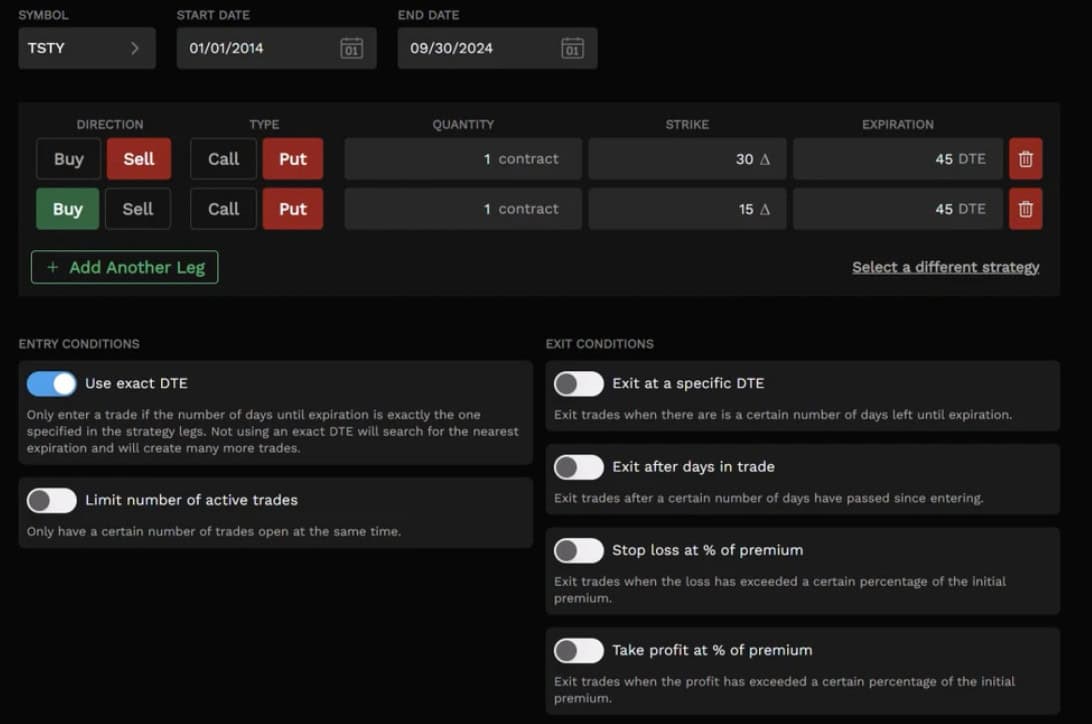Enable Exit at a specific DTE
Viewport: 1092px width, 724px height.
click(578, 383)
